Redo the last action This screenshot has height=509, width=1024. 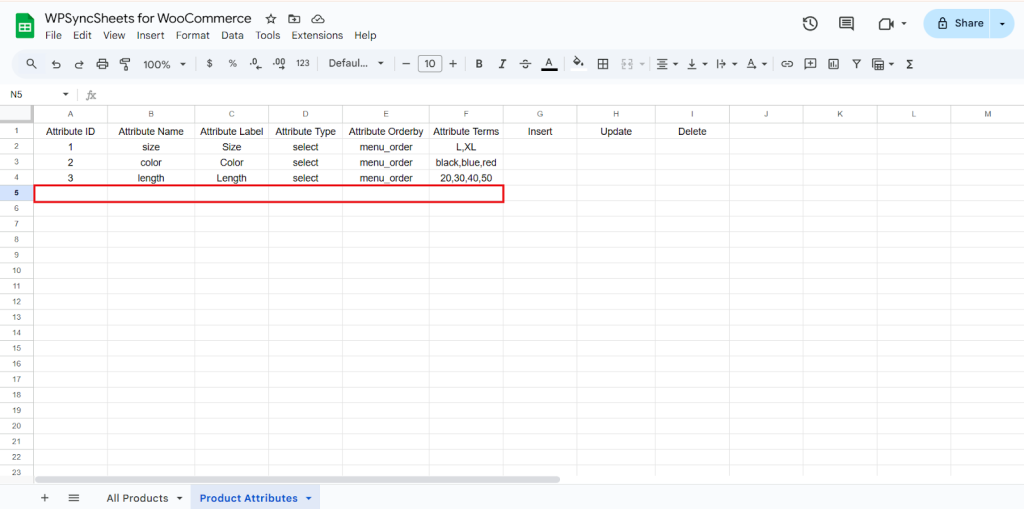[x=79, y=64]
